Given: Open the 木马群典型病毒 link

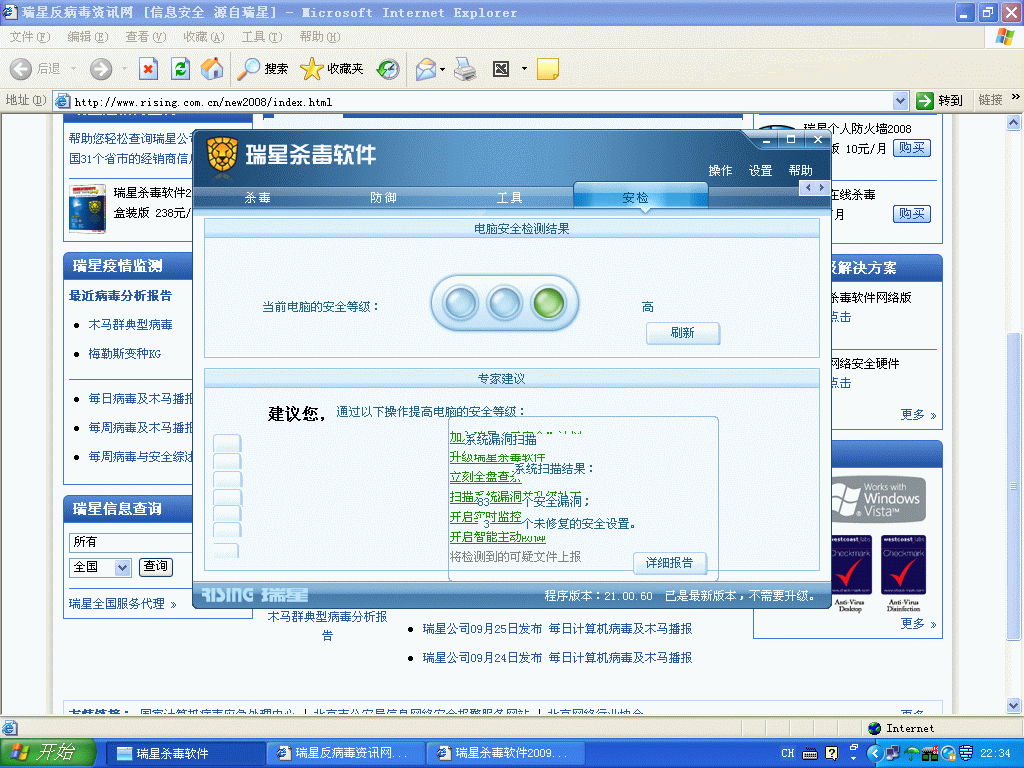Looking at the screenshot, I should coord(131,325).
